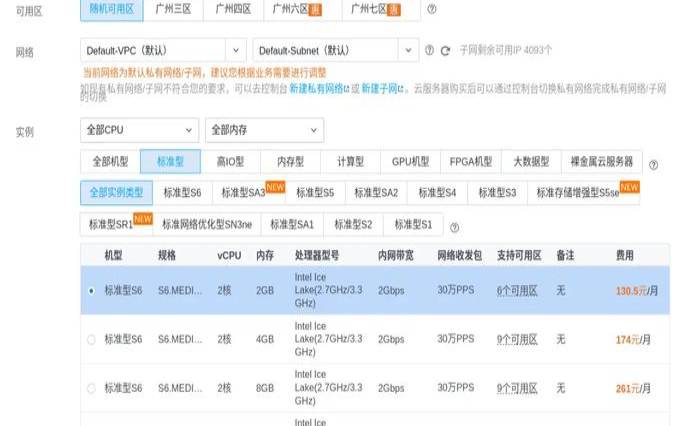Choose 随机可用区 availability zone
The image size is (683, 426).
tap(112, 9)
